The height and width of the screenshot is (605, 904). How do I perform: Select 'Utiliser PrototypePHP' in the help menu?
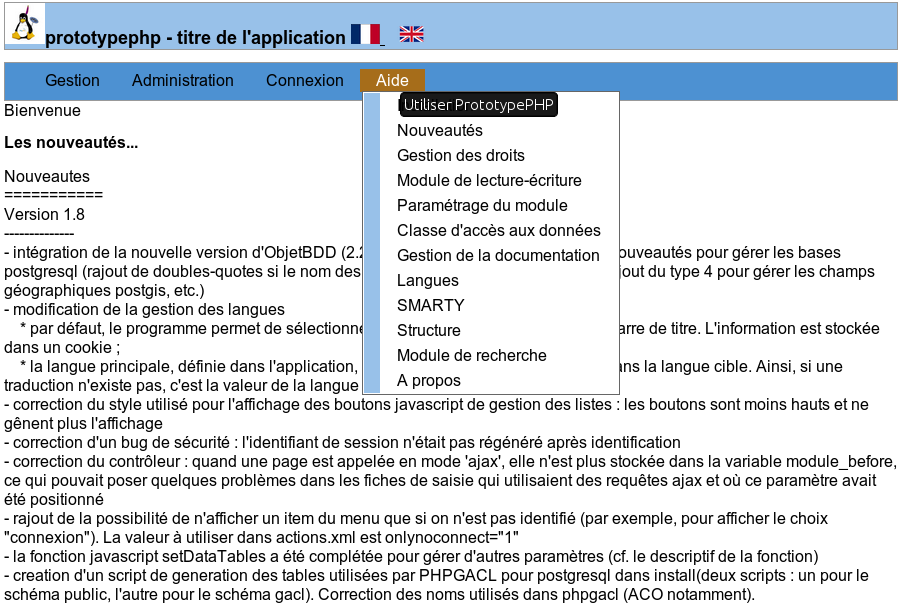[477, 103]
